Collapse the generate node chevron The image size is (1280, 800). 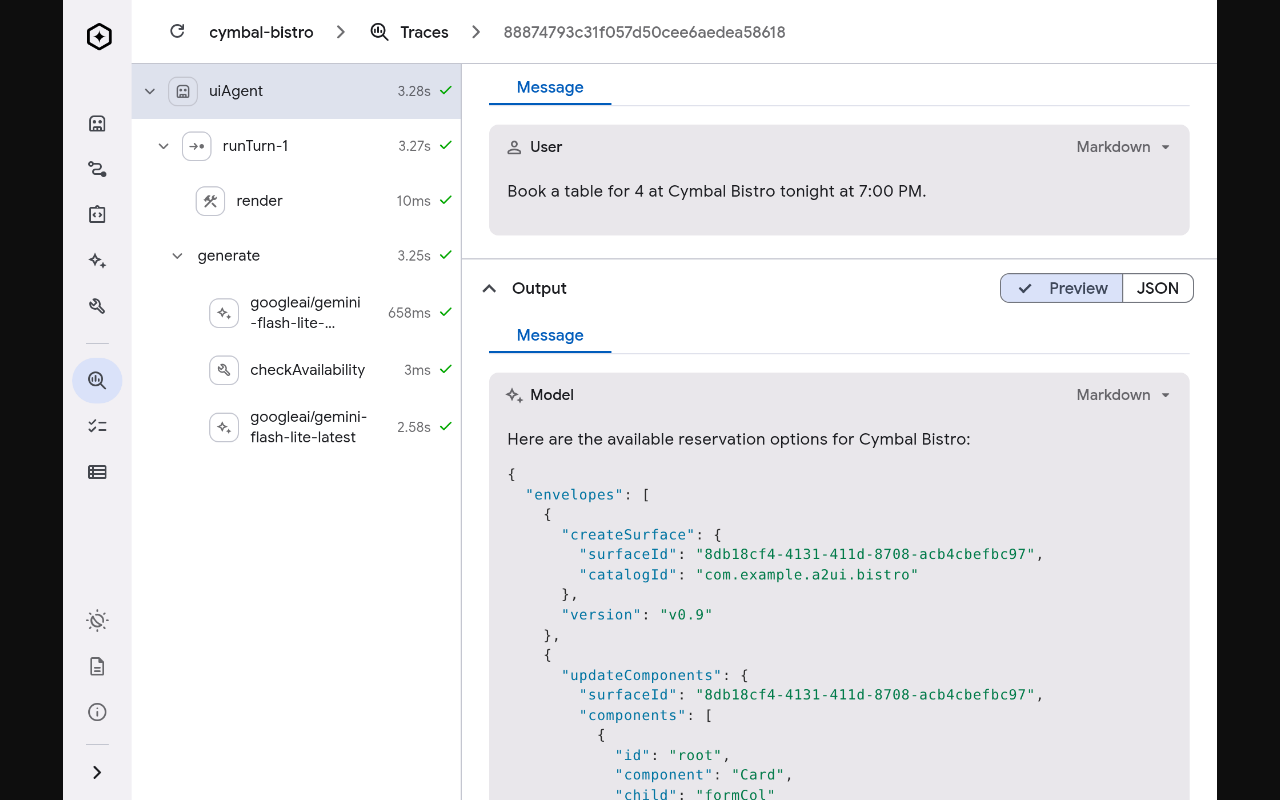(x=177, y=256)
